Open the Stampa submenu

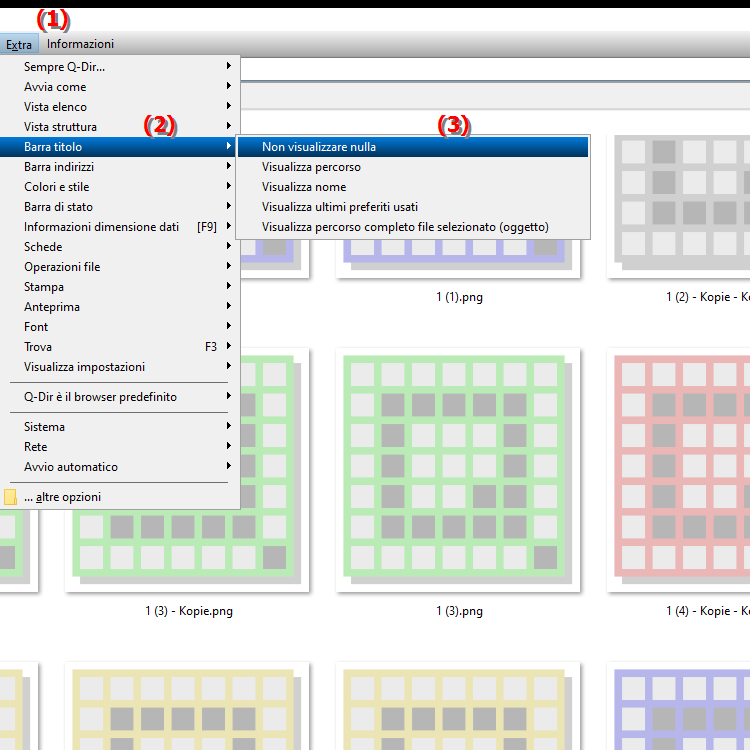click(x=119, y=287)
